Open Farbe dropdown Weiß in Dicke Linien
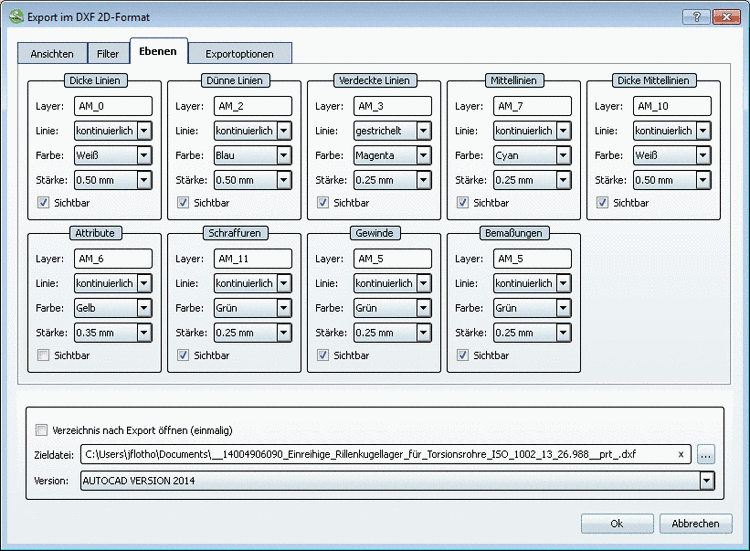Image resolution: width=750 pixels, height=551 pixels. click(113, 155)
